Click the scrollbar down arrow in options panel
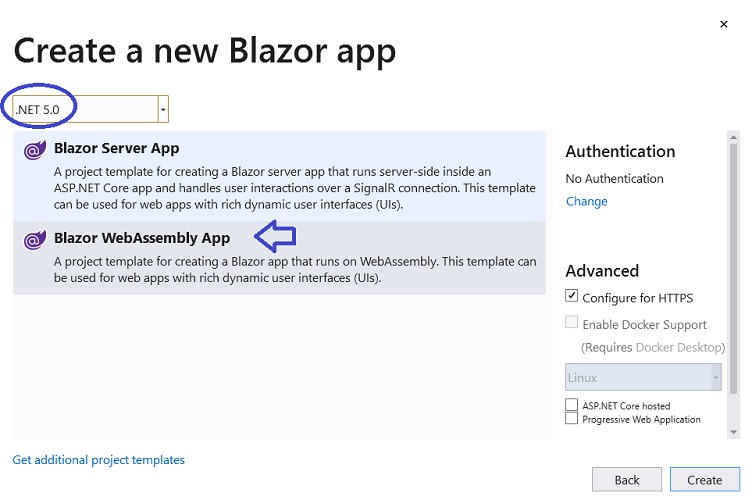This screenshot has height=500, width=752. 733,432
